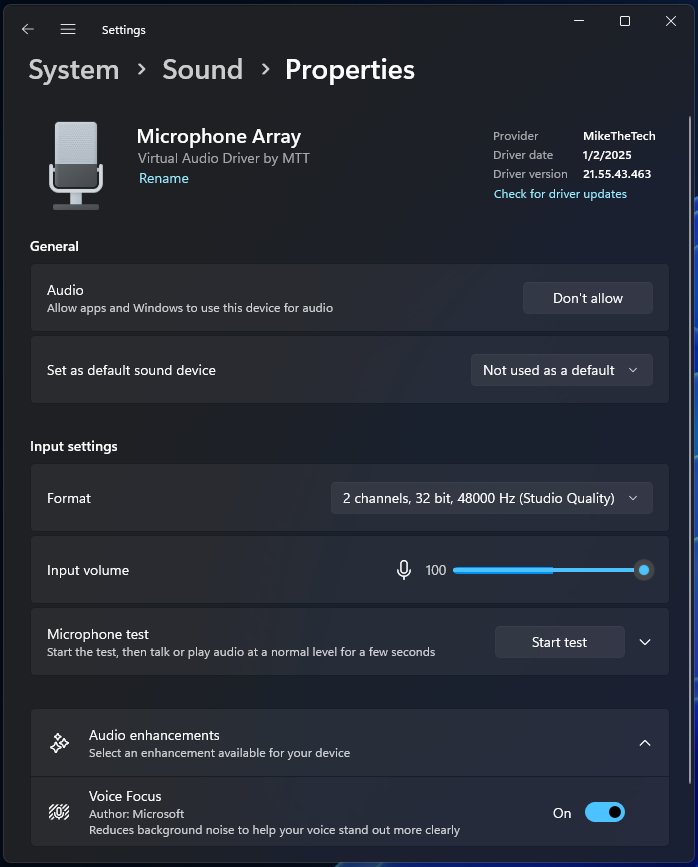Click the Set as default sound device label
The width and height of the screenshot is (698, 867).
(x=131, y=370)
